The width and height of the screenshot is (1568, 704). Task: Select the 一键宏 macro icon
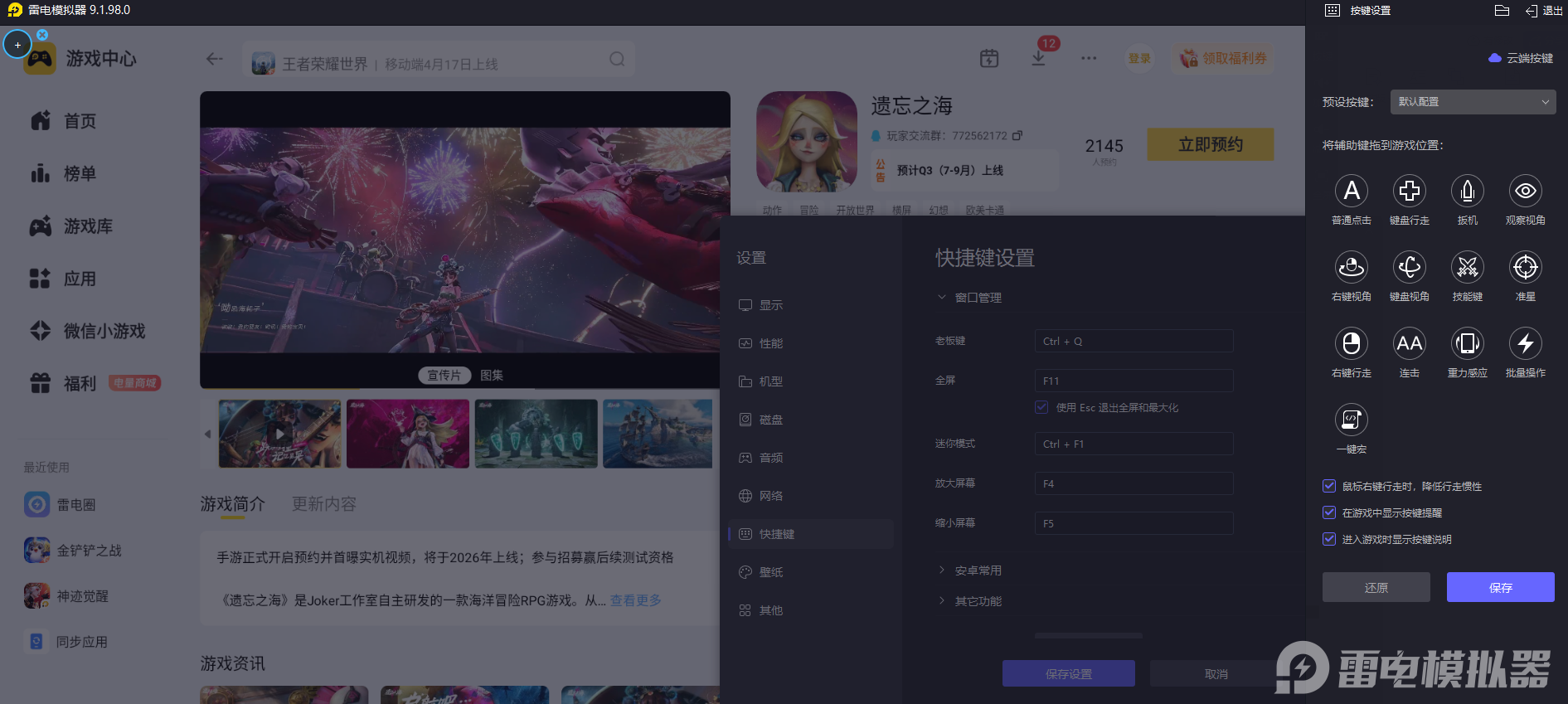click(1351, 420)
